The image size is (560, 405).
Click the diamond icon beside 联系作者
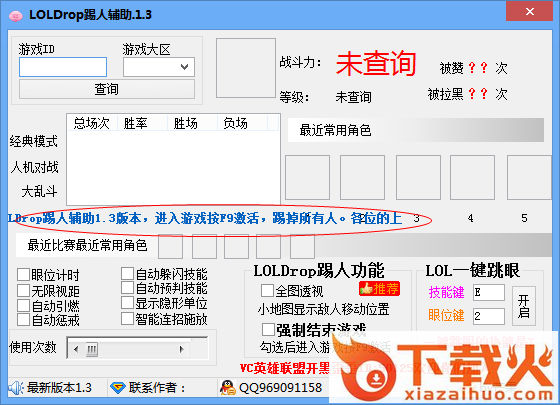coord(118,388)
